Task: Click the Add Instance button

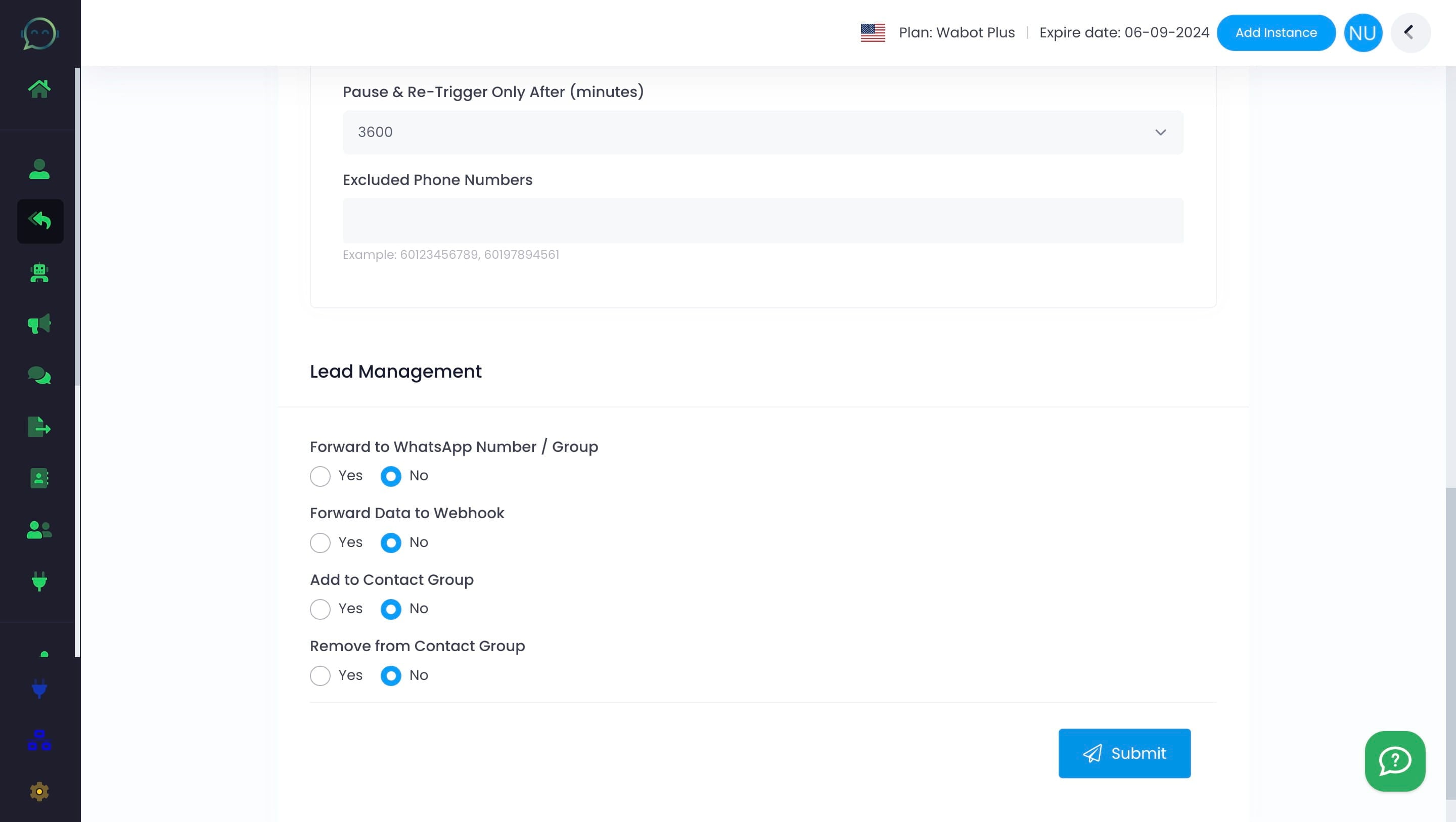Action: click(1276, 32)
